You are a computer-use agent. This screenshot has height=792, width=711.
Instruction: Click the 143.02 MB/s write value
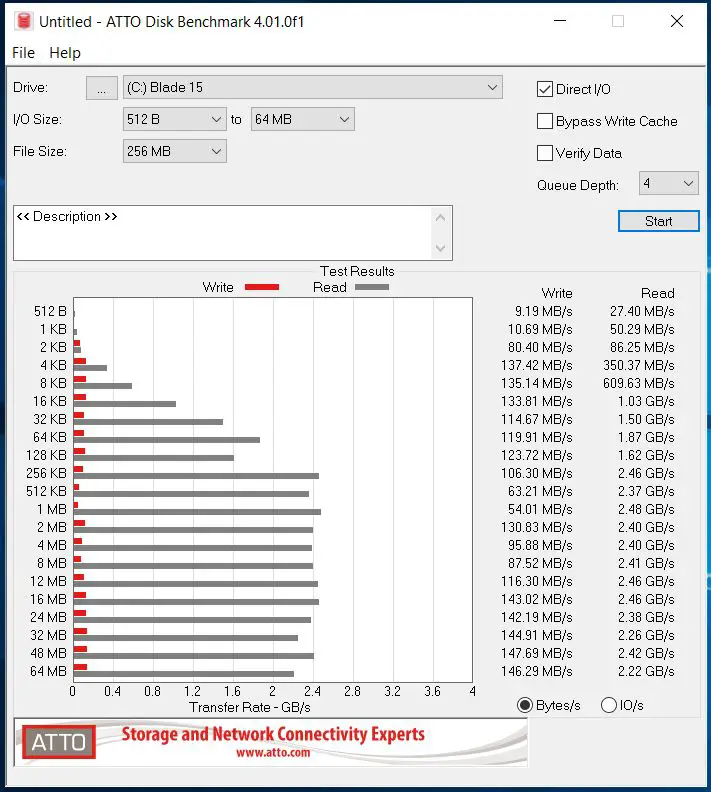coord(537,599)
